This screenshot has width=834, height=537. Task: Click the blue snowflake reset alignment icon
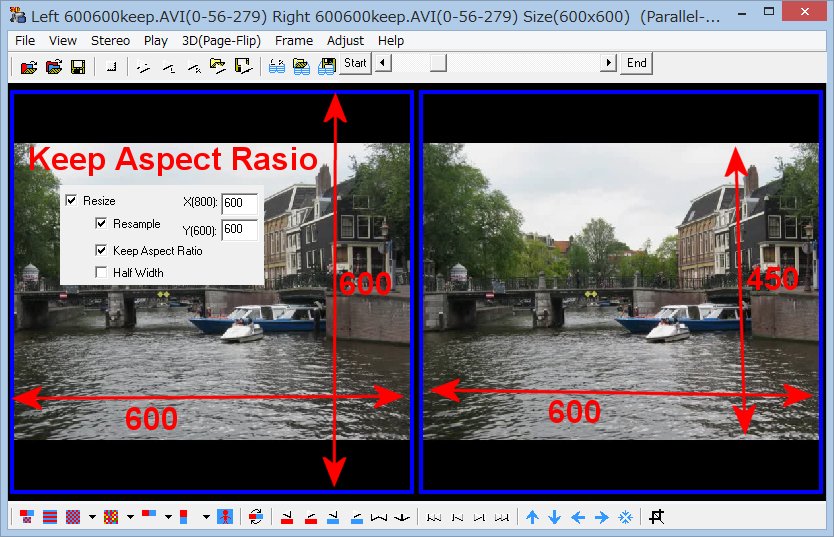click(x=626, y=517)
